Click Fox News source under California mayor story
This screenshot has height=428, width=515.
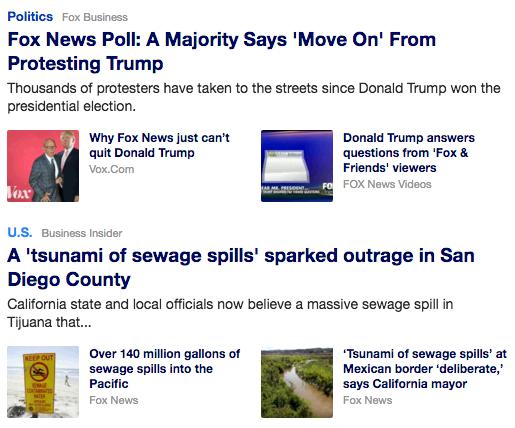(x=368, y=400)
